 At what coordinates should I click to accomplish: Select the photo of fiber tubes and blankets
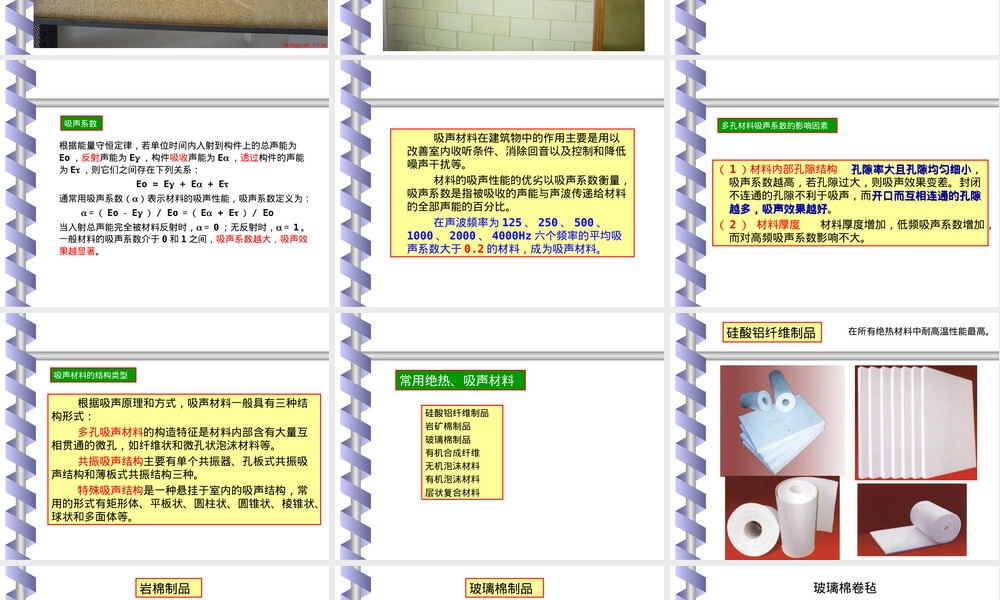(x=782, y=421)
